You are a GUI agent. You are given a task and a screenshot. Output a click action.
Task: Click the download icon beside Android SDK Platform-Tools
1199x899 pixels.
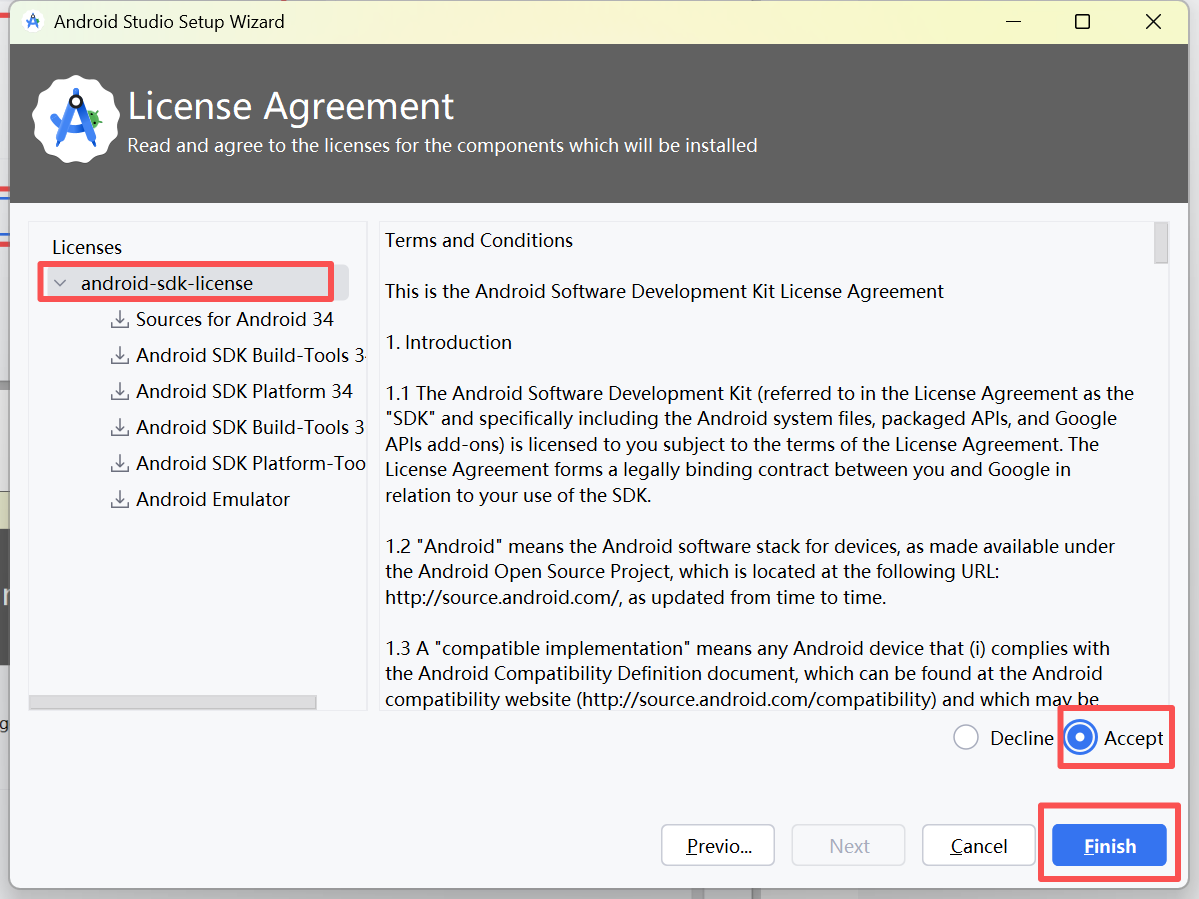pyautogui.click(x=119, y=463)
